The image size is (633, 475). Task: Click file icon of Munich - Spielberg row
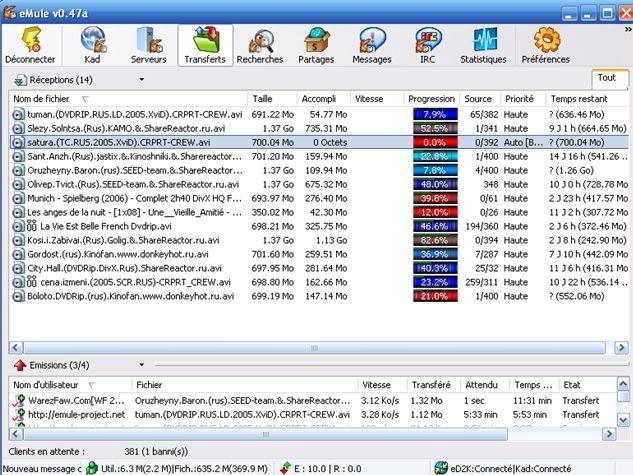pyautogui.click(x=18, y=199)
